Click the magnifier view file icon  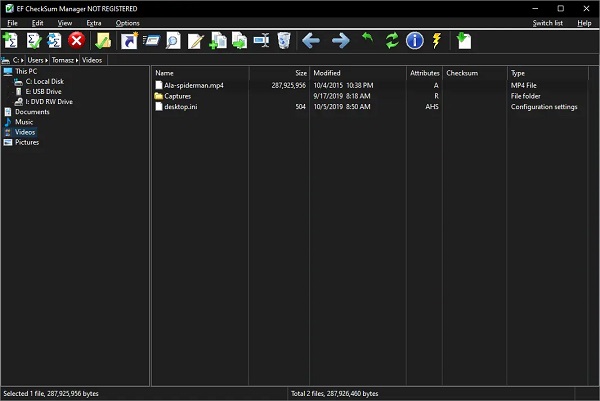(173, 41)
